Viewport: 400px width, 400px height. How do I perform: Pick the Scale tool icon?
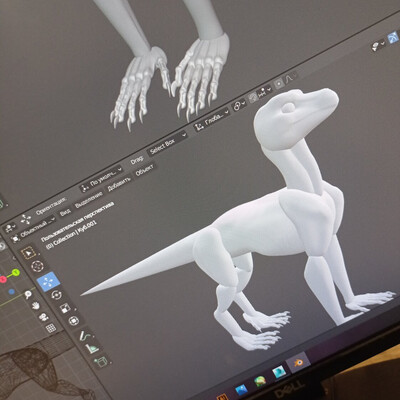pos(65,308)
